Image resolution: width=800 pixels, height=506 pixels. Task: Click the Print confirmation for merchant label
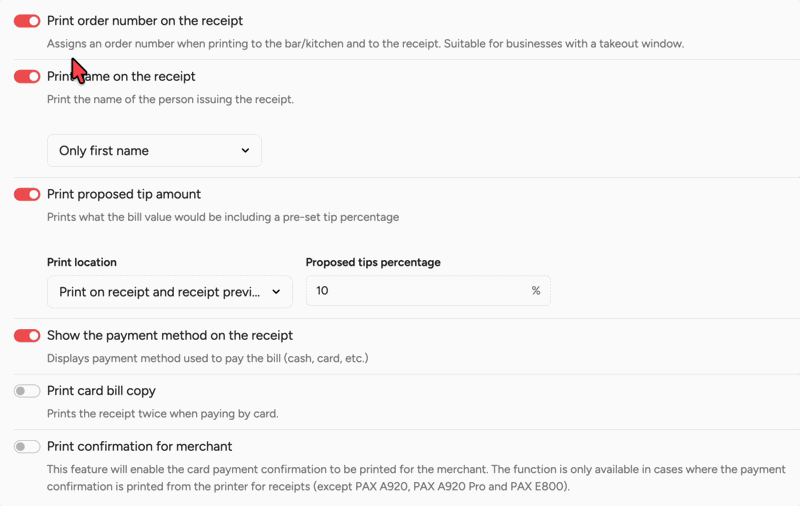tap(139, 447)
